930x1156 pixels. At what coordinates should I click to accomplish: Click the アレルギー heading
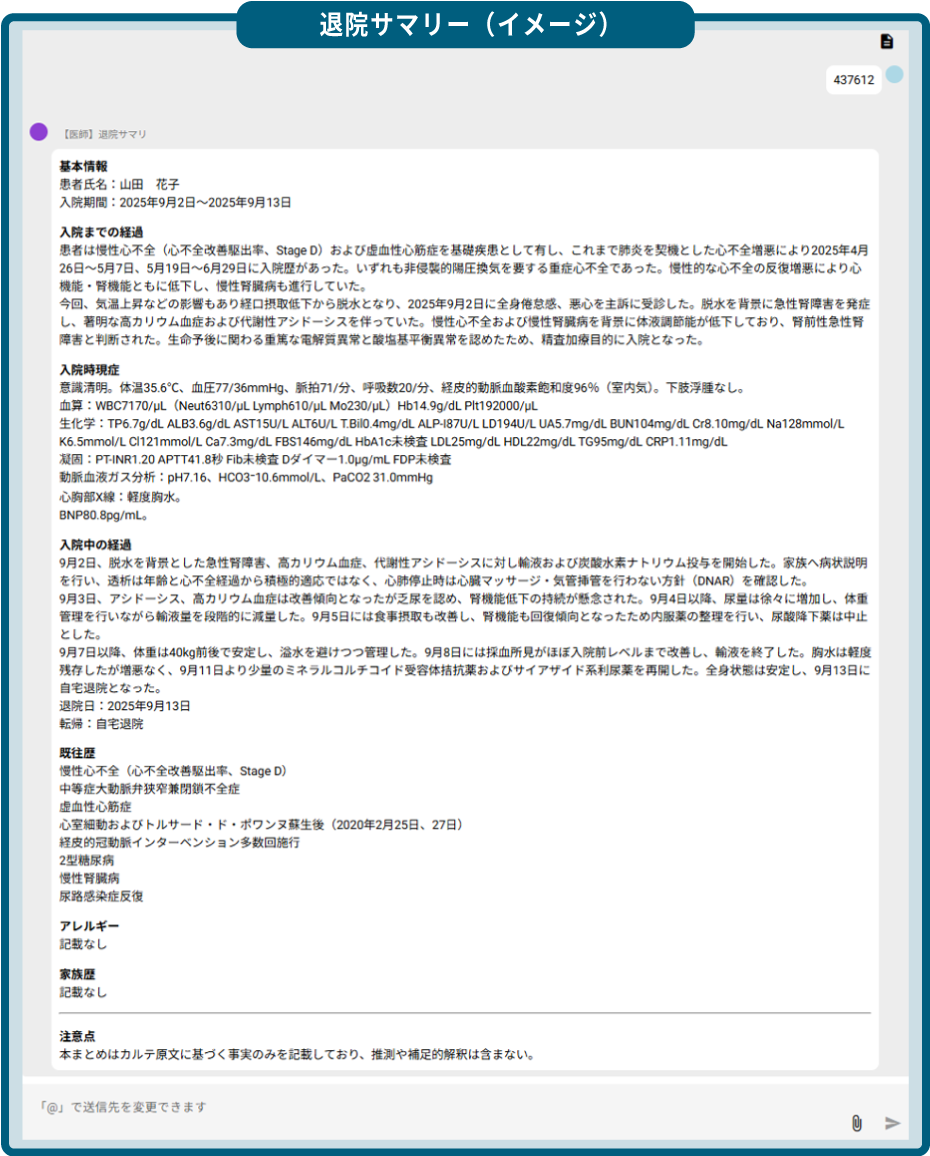[89, 927]
